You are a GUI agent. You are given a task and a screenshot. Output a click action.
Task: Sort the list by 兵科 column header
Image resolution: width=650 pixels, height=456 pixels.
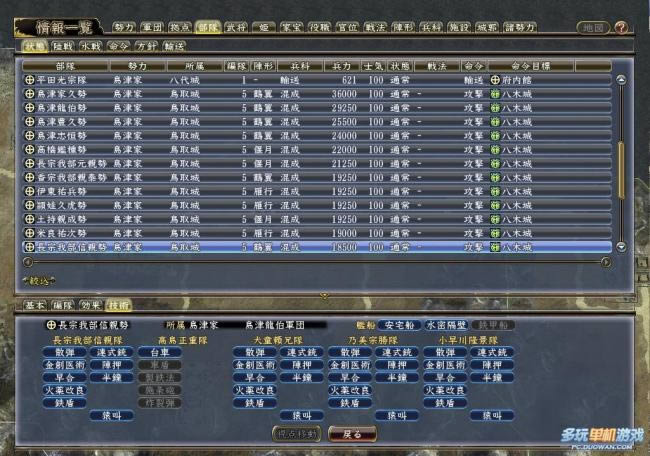point(300,66)
